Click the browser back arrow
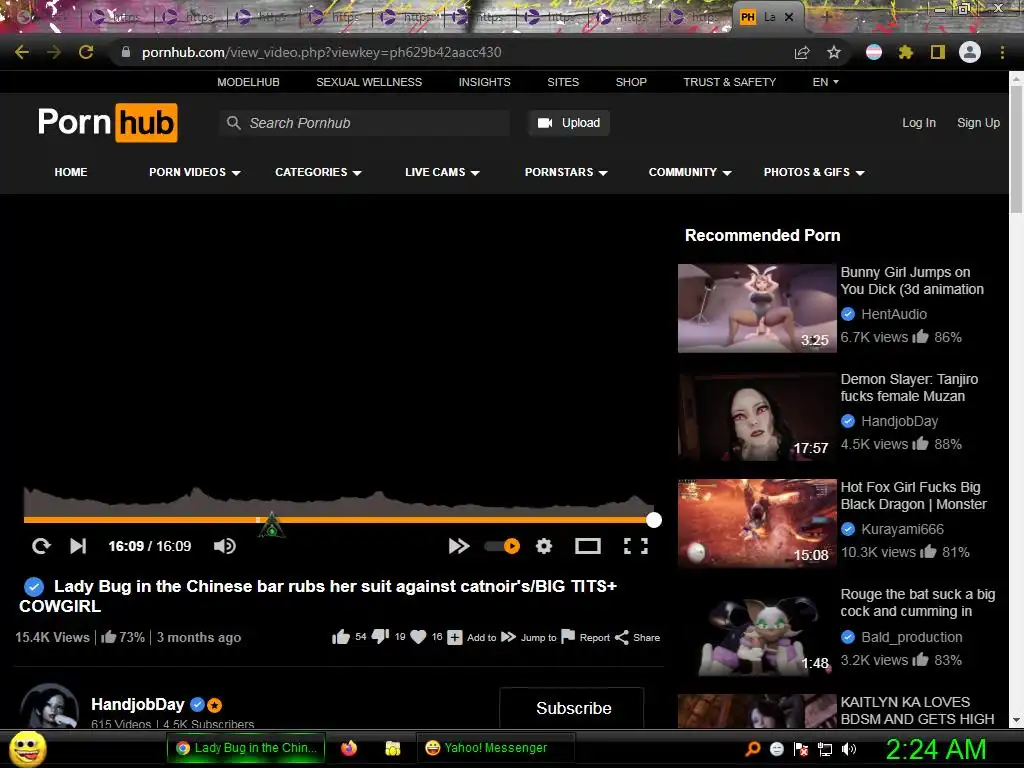Image resolution: width=1024 pixels, height=768 pixels. (22, 52)
